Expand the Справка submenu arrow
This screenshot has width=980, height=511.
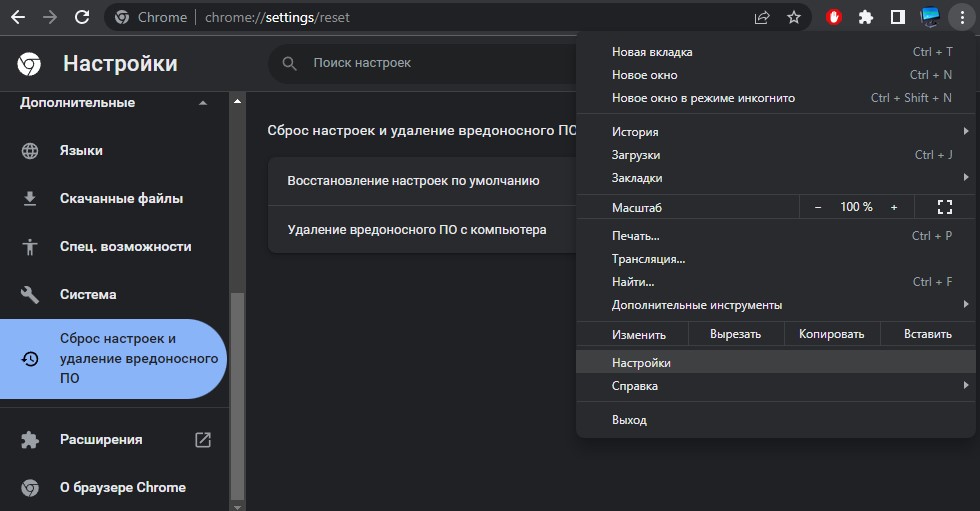966,385
